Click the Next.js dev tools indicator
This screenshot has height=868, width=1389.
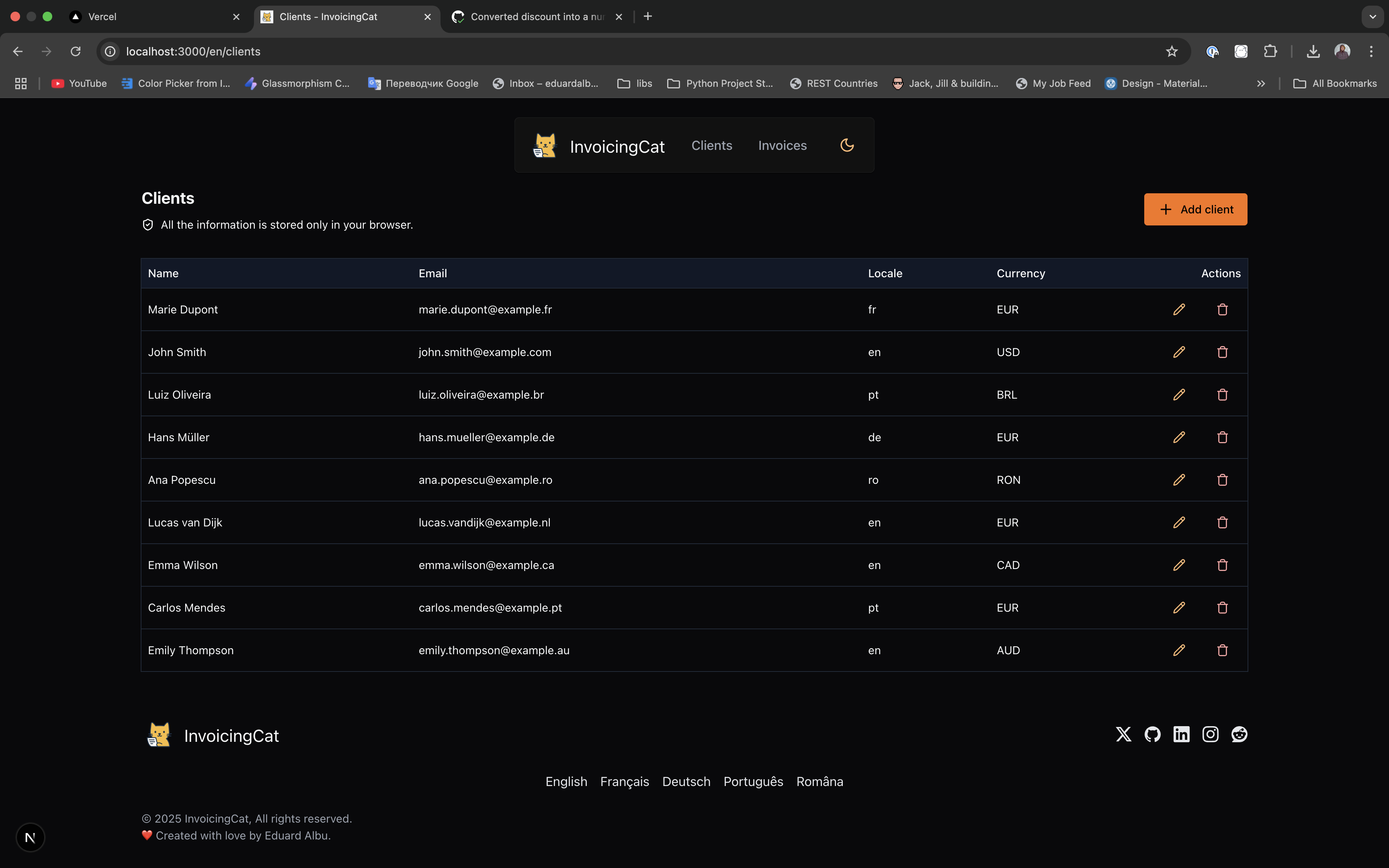pos(31,837)
